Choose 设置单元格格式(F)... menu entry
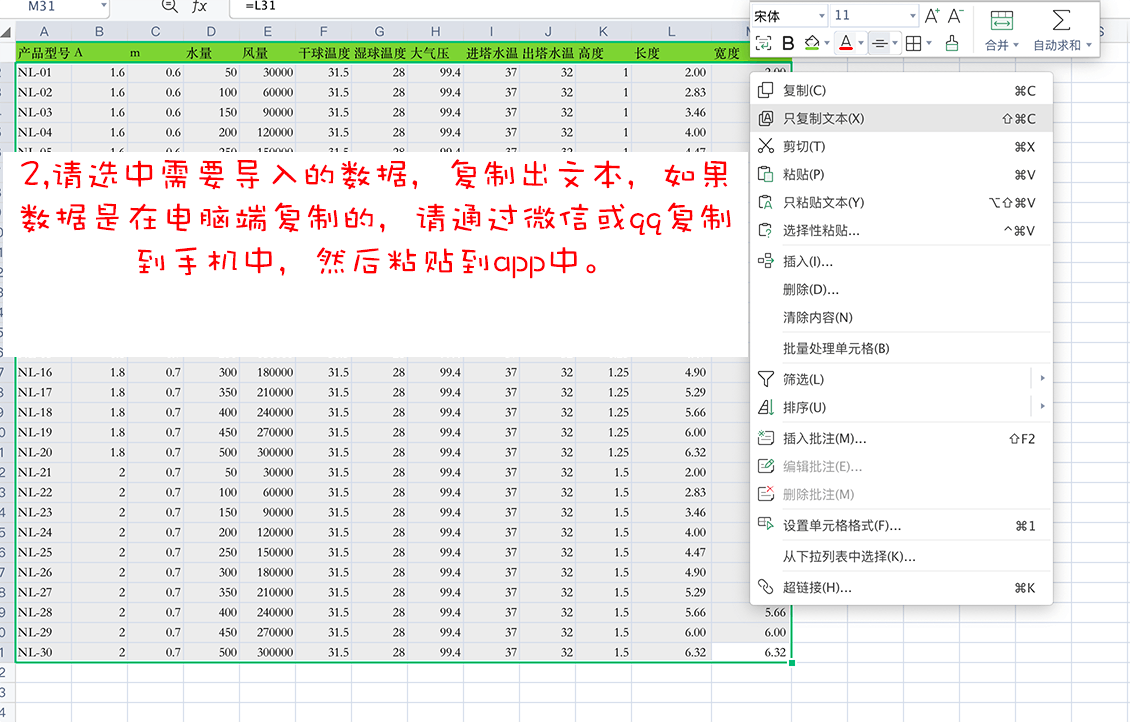1130x722 pixels. point(901,525)
